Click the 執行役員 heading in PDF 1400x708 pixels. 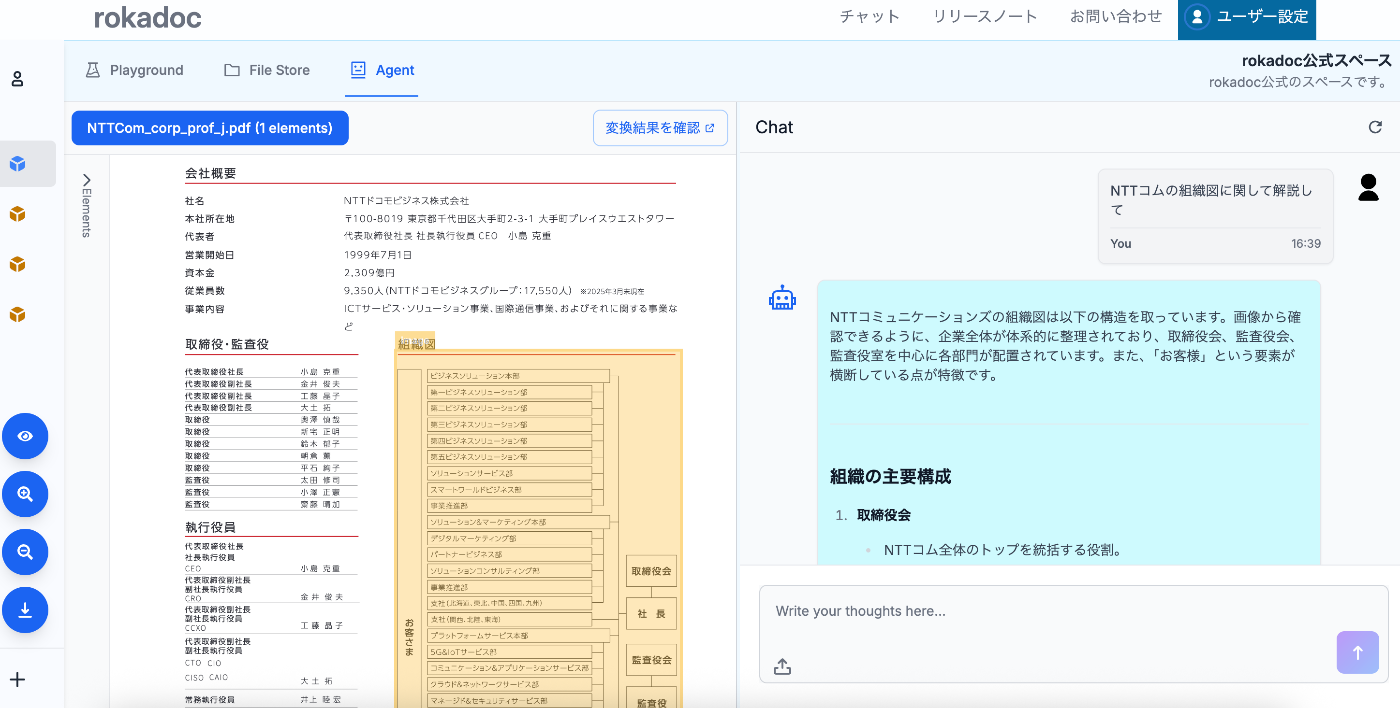(211, 527)
